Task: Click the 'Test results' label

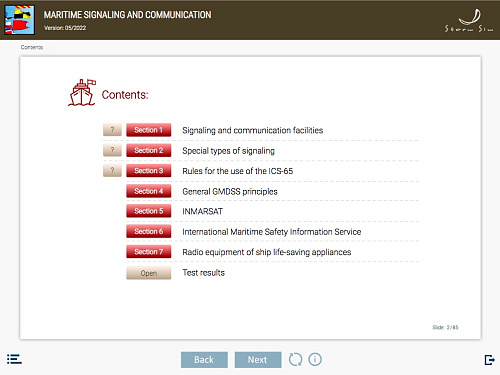Action: pyautogui.click(x=203, y=273)
